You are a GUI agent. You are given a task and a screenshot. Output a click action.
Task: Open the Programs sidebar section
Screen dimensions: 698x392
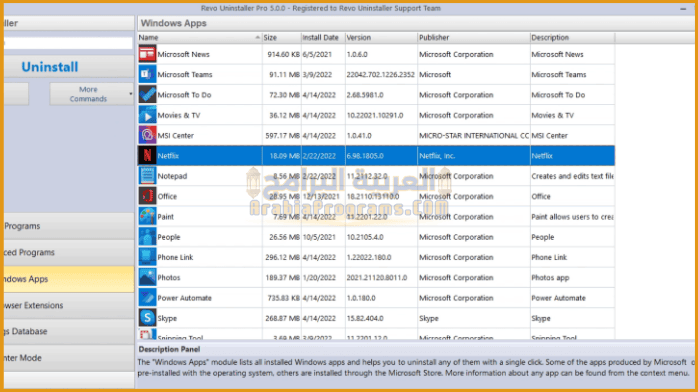68,226
